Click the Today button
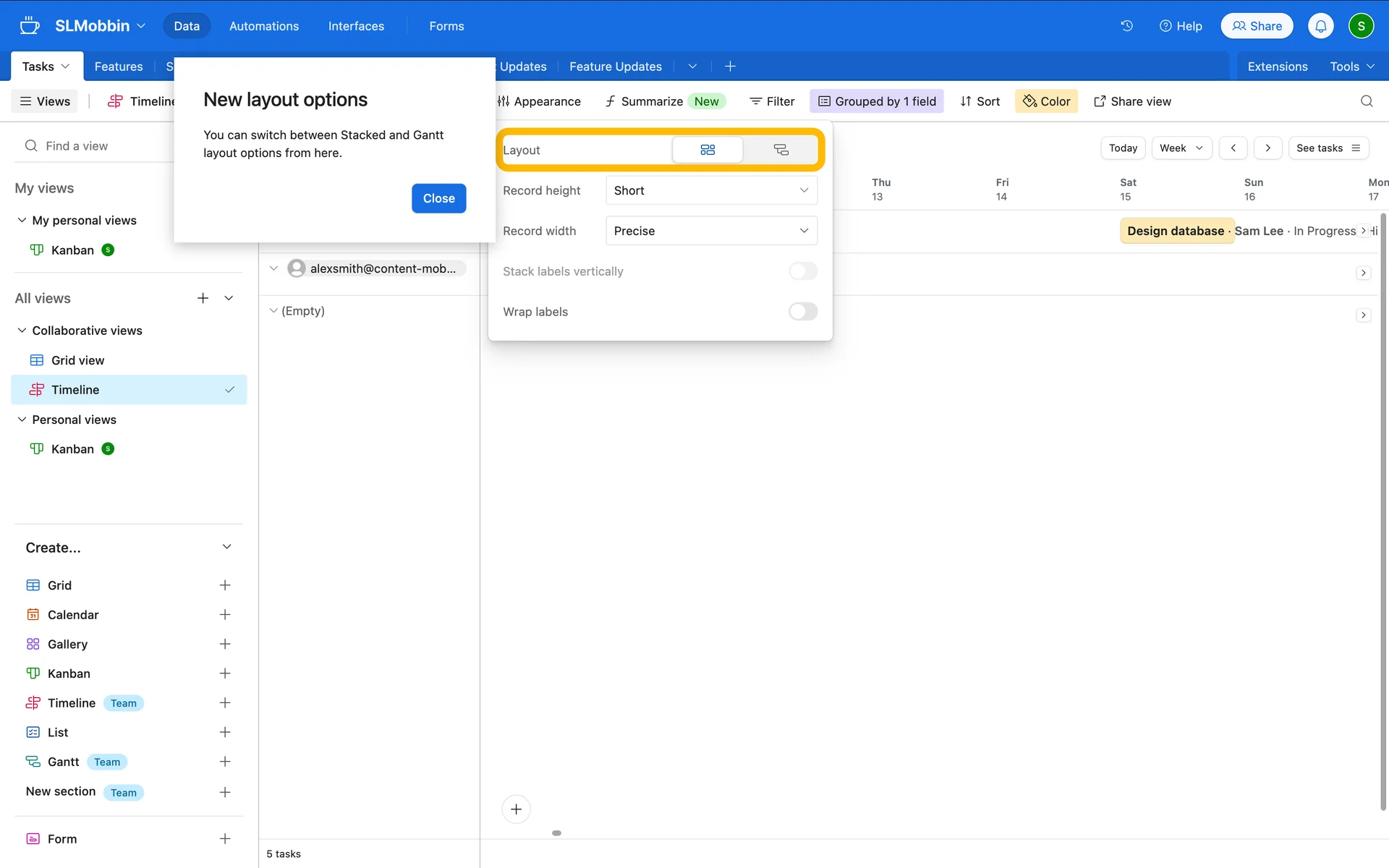Viewport: 1389px width, 868px height. 1122,148
